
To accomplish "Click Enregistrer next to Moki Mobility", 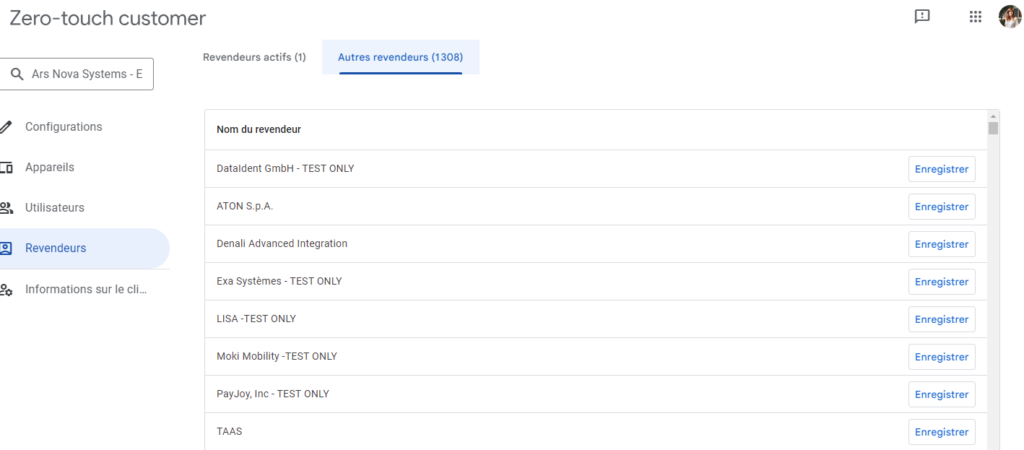I will pyautogui.click(x=942, y=357).
